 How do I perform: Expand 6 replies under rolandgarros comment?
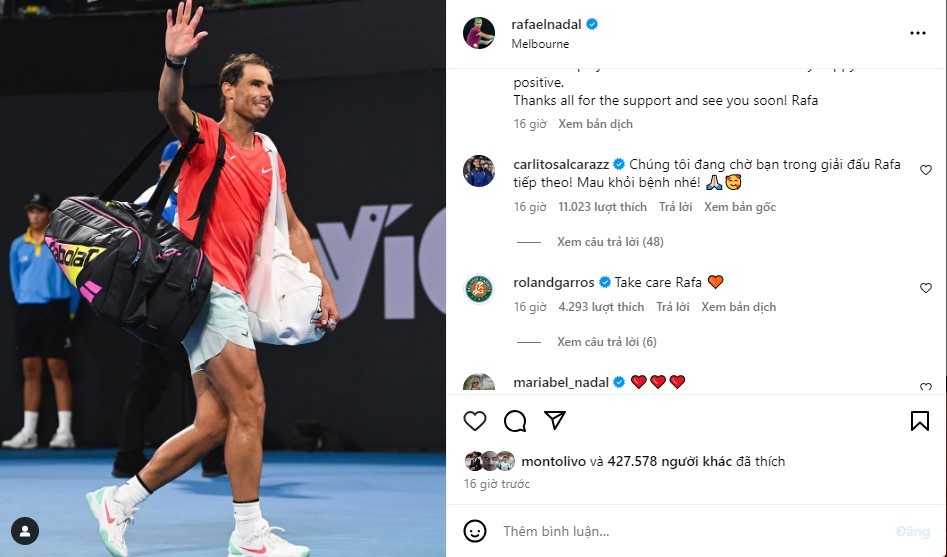pyautogui.click(x=606, y=342)
